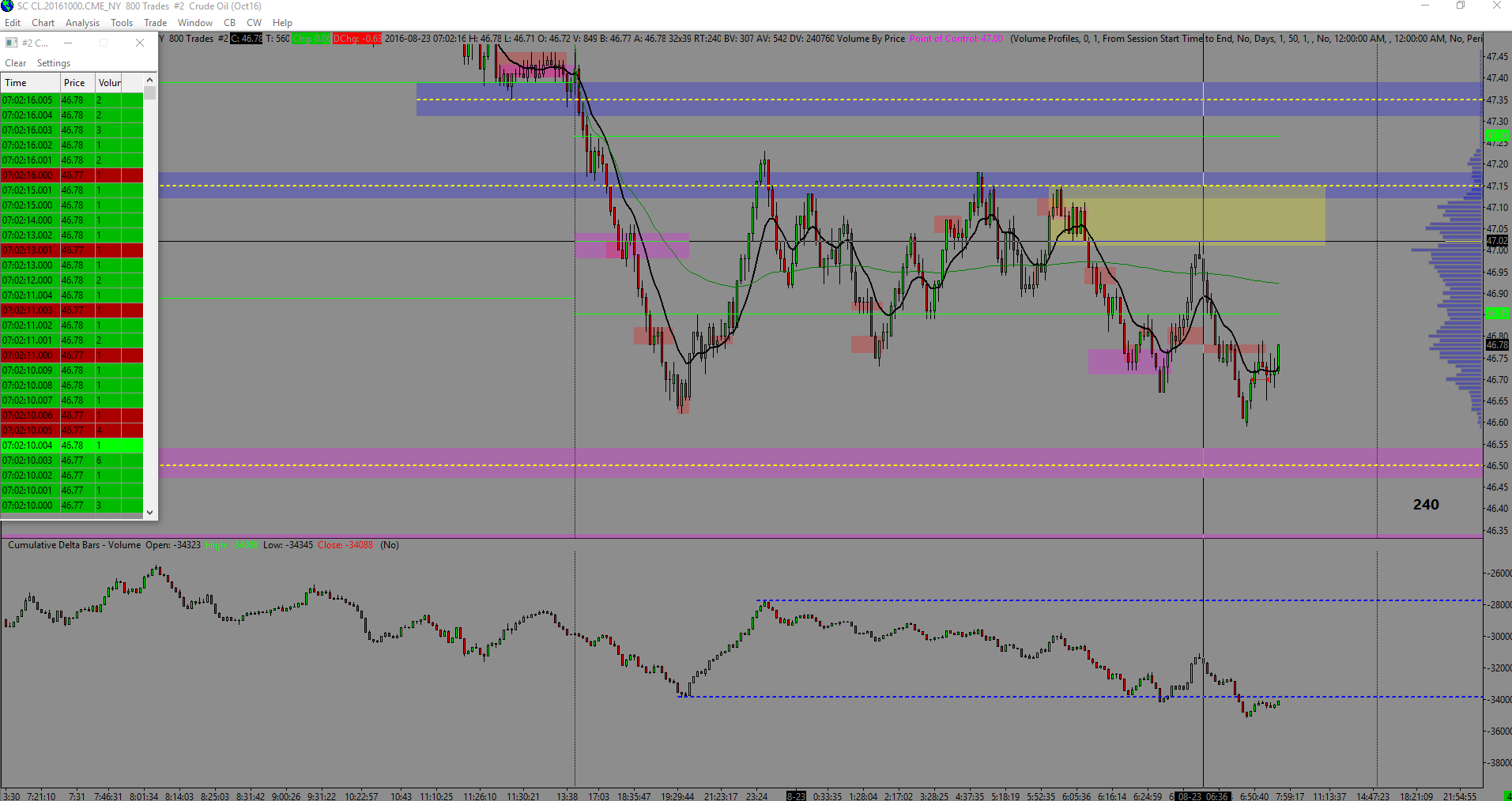Screen dimensions: 1512x801
Task: Click the red DChg -0.63 header value
Action: point(357,39)
